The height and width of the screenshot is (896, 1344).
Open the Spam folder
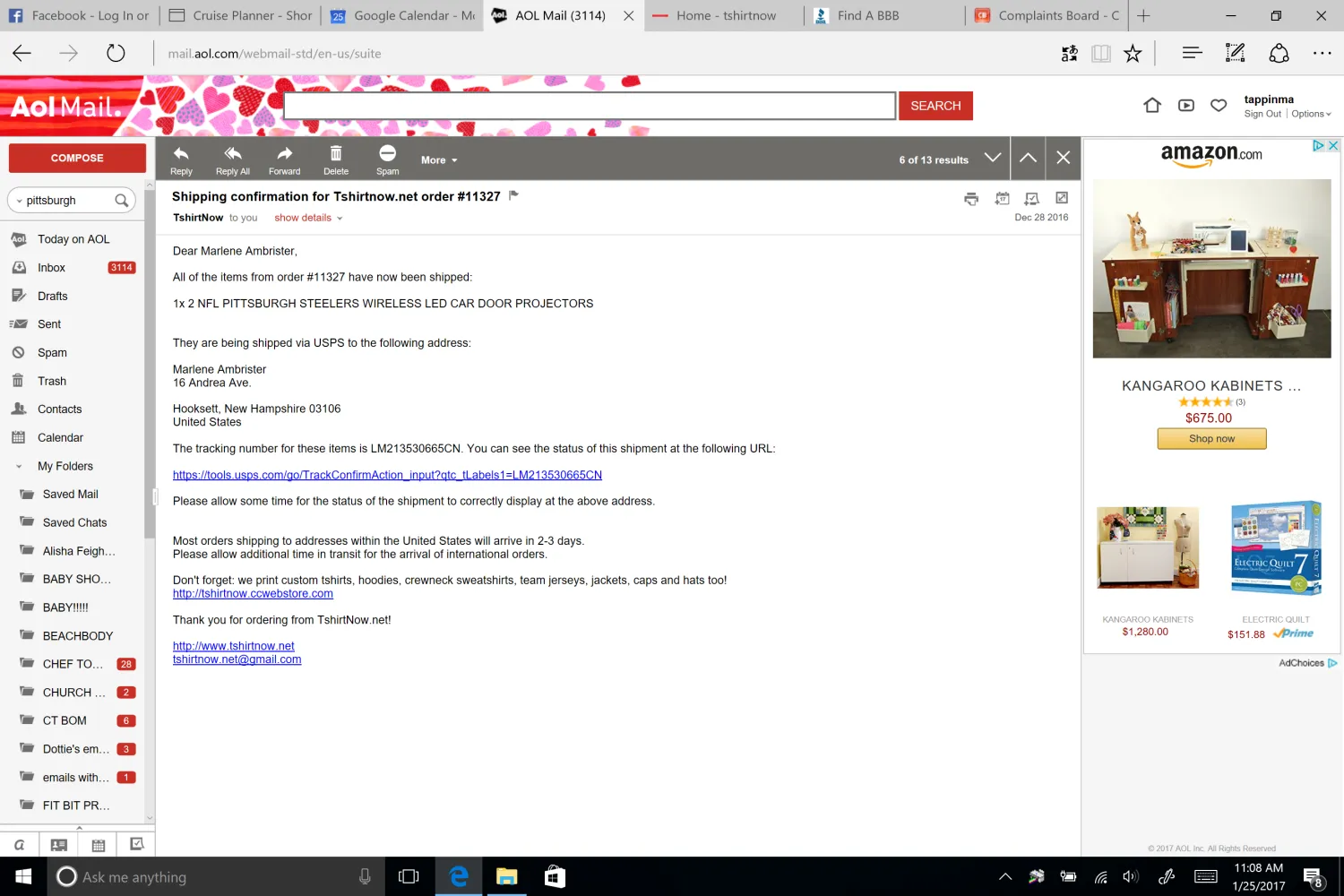tap(52, 352)
